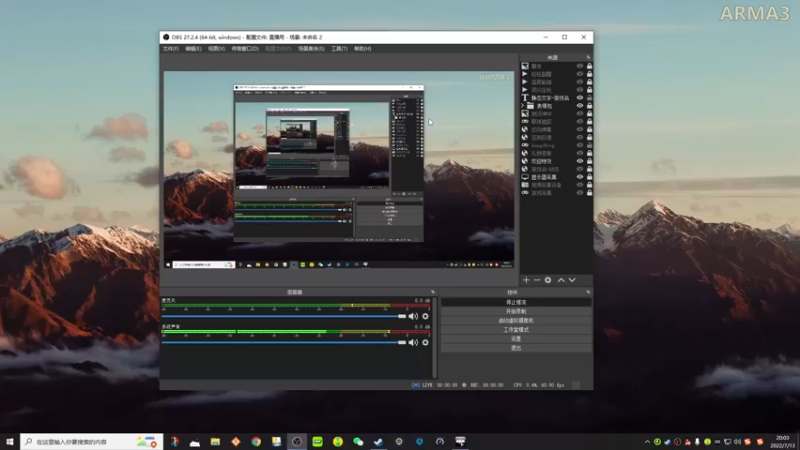The image size is (800, 450).
Task: Click the 退出 exit button
Action: (x=516, y=348)
